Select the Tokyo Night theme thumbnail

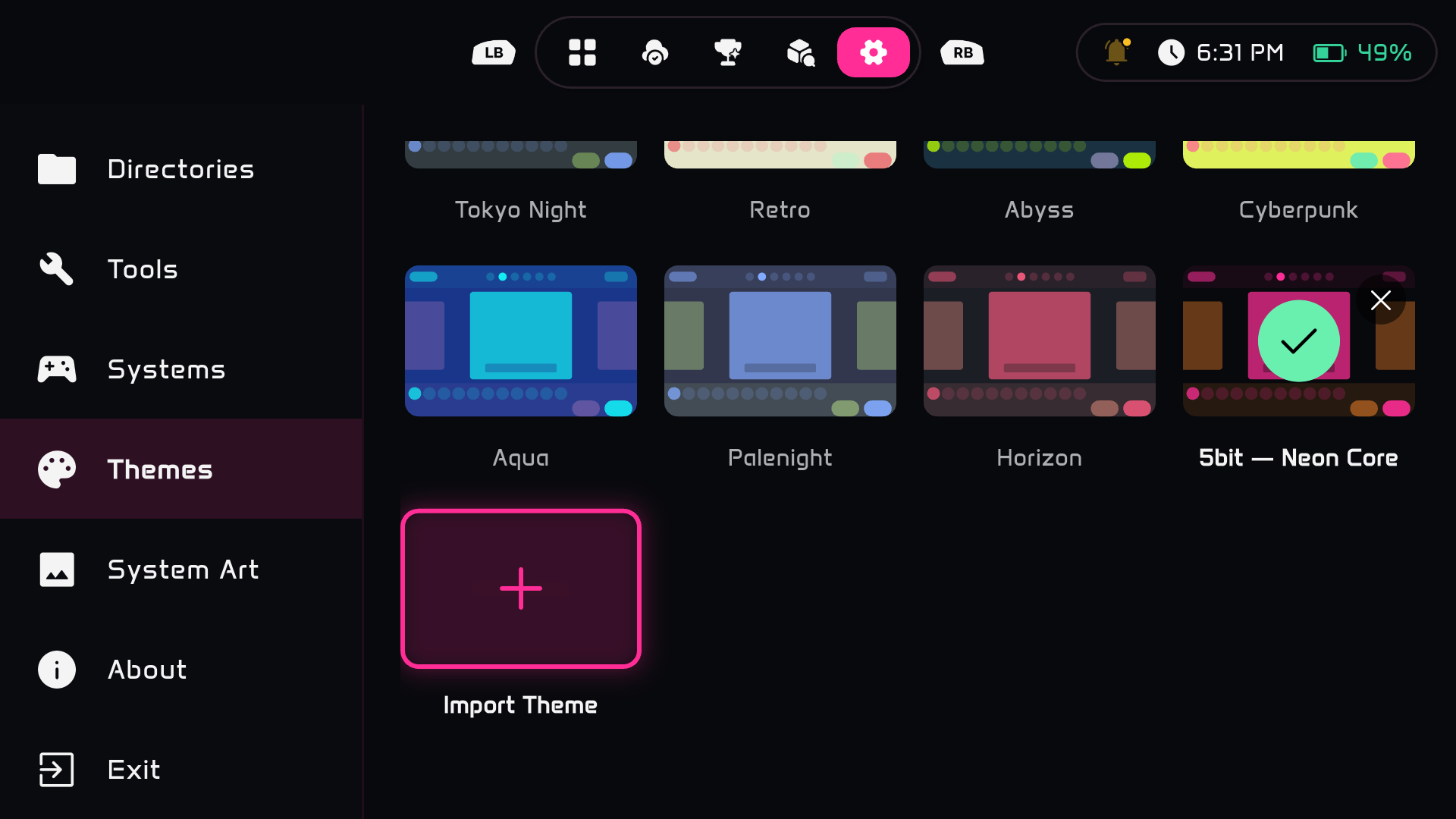[521, 155]
